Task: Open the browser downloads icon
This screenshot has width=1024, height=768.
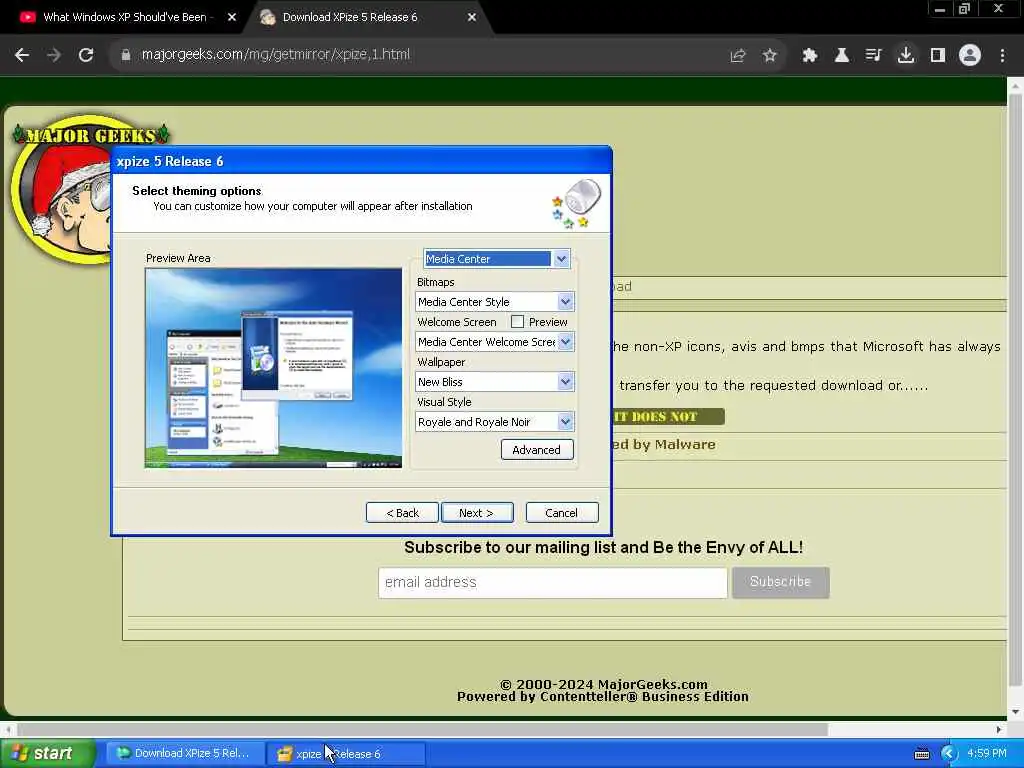Action: (906, 55)
